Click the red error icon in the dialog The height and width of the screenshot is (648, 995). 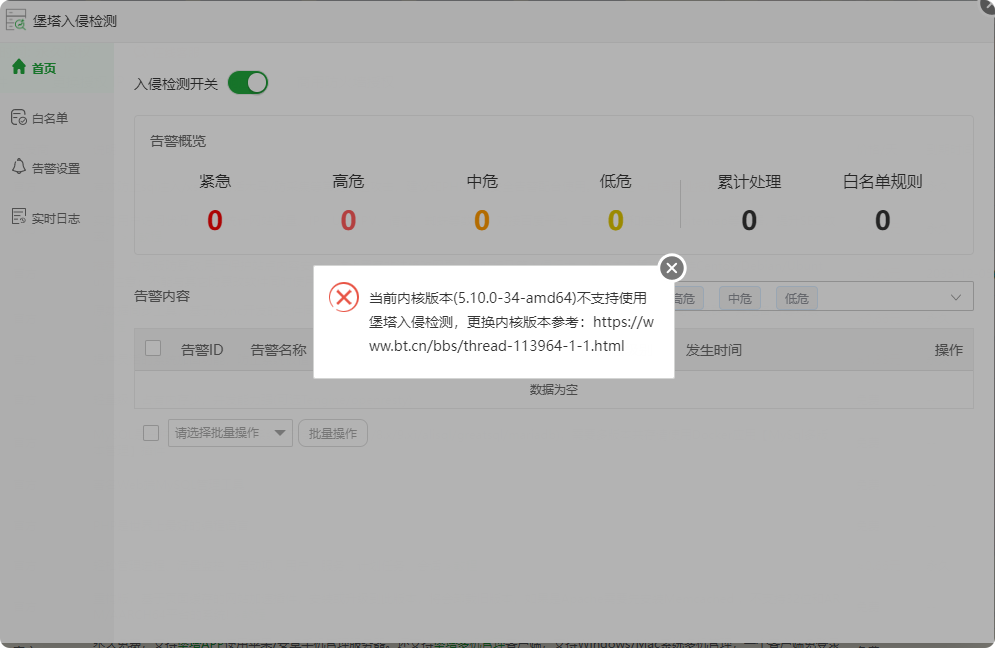click(345, 297)
